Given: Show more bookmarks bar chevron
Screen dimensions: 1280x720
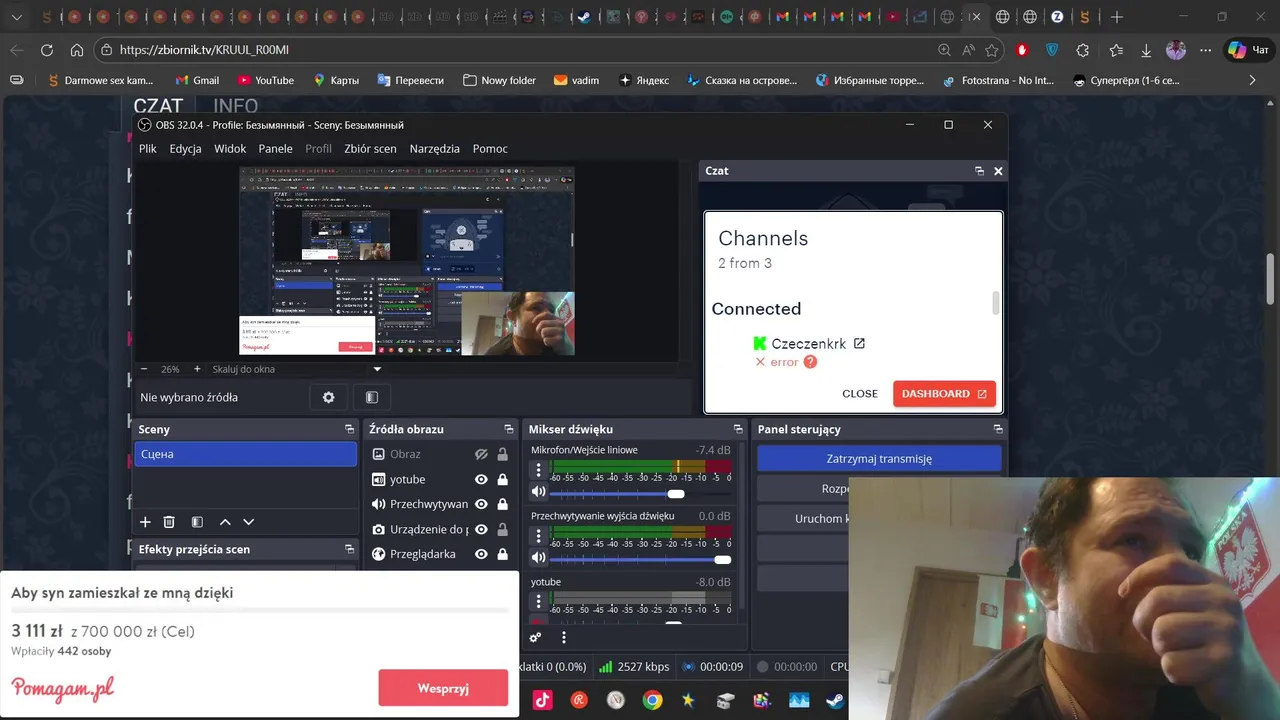Looking at the screenshot, I should tap(1252, 80).
